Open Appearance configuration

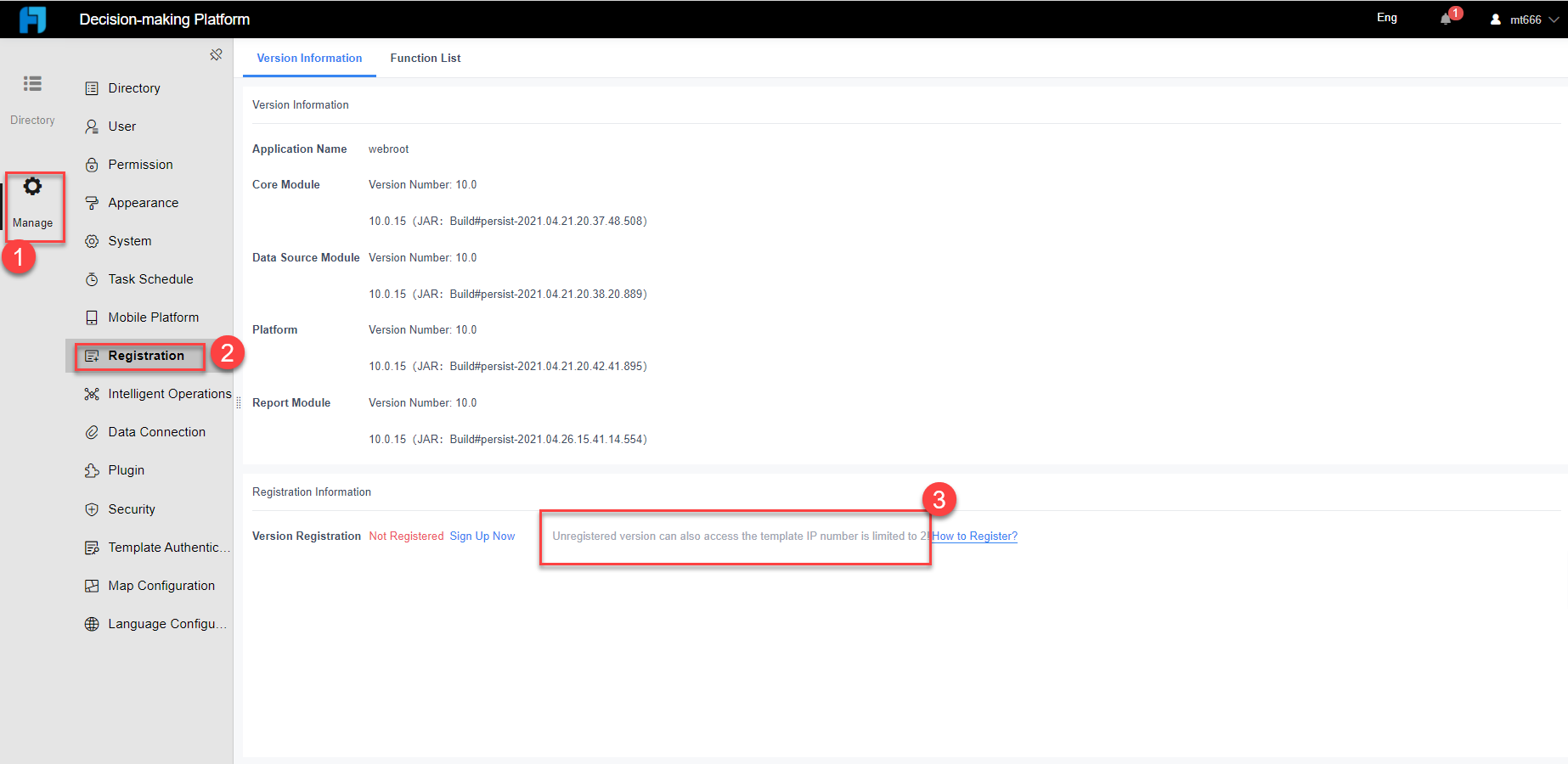(142, 202)
